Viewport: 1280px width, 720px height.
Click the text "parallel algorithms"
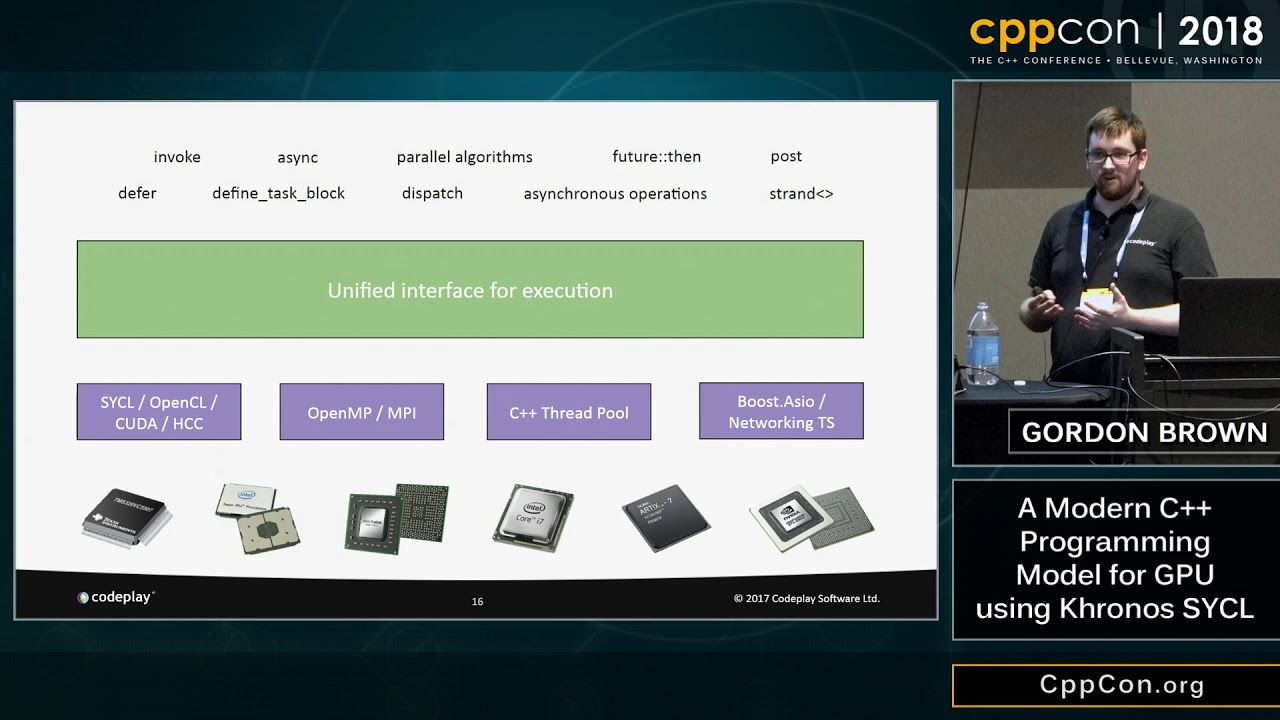coord(464,157)
